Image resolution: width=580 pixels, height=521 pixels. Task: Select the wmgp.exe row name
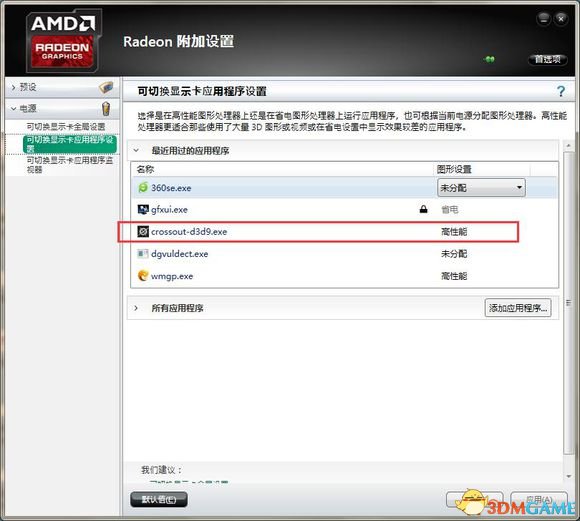pos(172,276)
